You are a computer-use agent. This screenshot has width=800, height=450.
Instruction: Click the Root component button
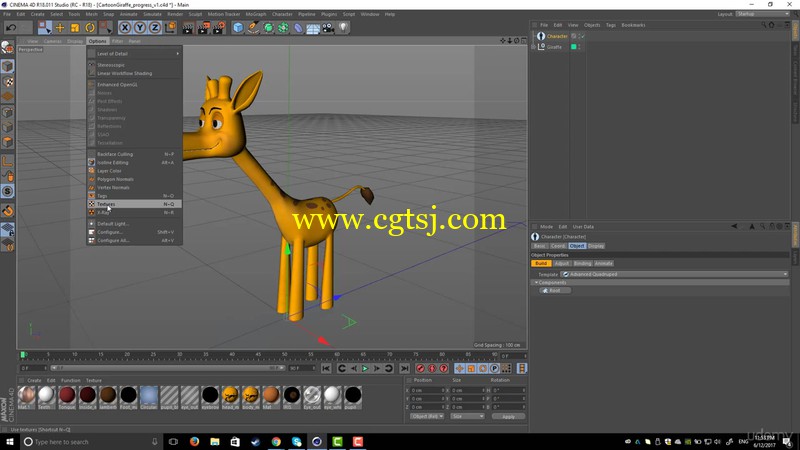point(555,290)
